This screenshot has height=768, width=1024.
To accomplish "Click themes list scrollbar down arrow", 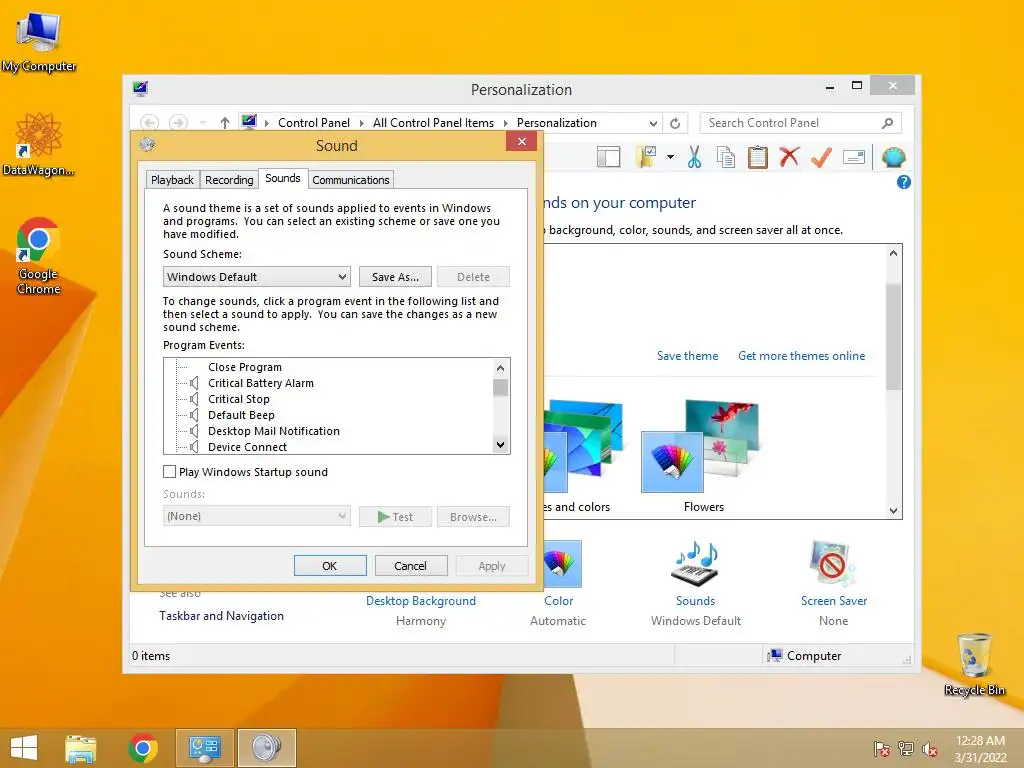I will point(893,511).
